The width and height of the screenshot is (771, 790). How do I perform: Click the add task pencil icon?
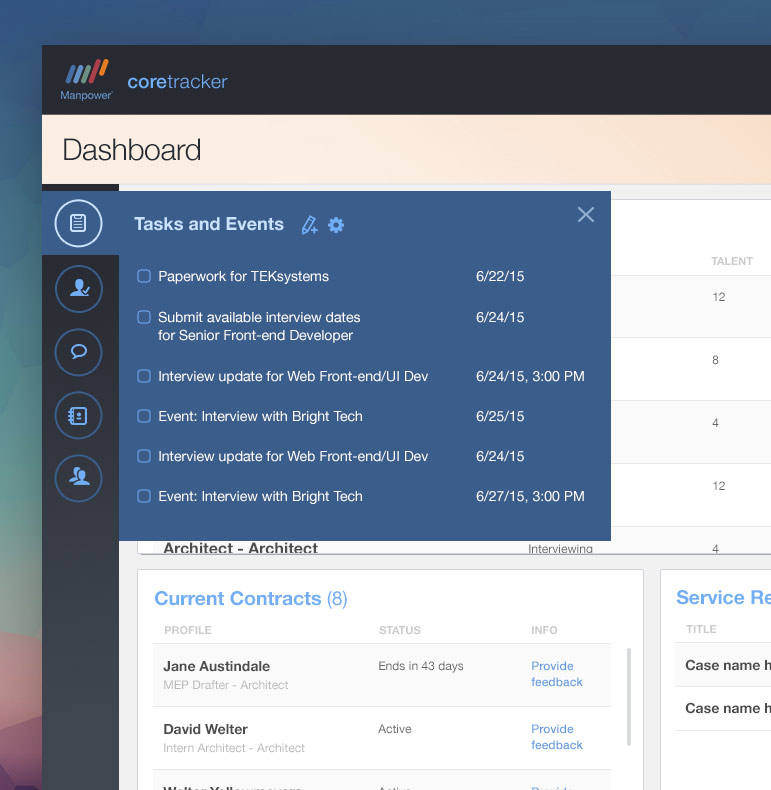pos(309,225)
